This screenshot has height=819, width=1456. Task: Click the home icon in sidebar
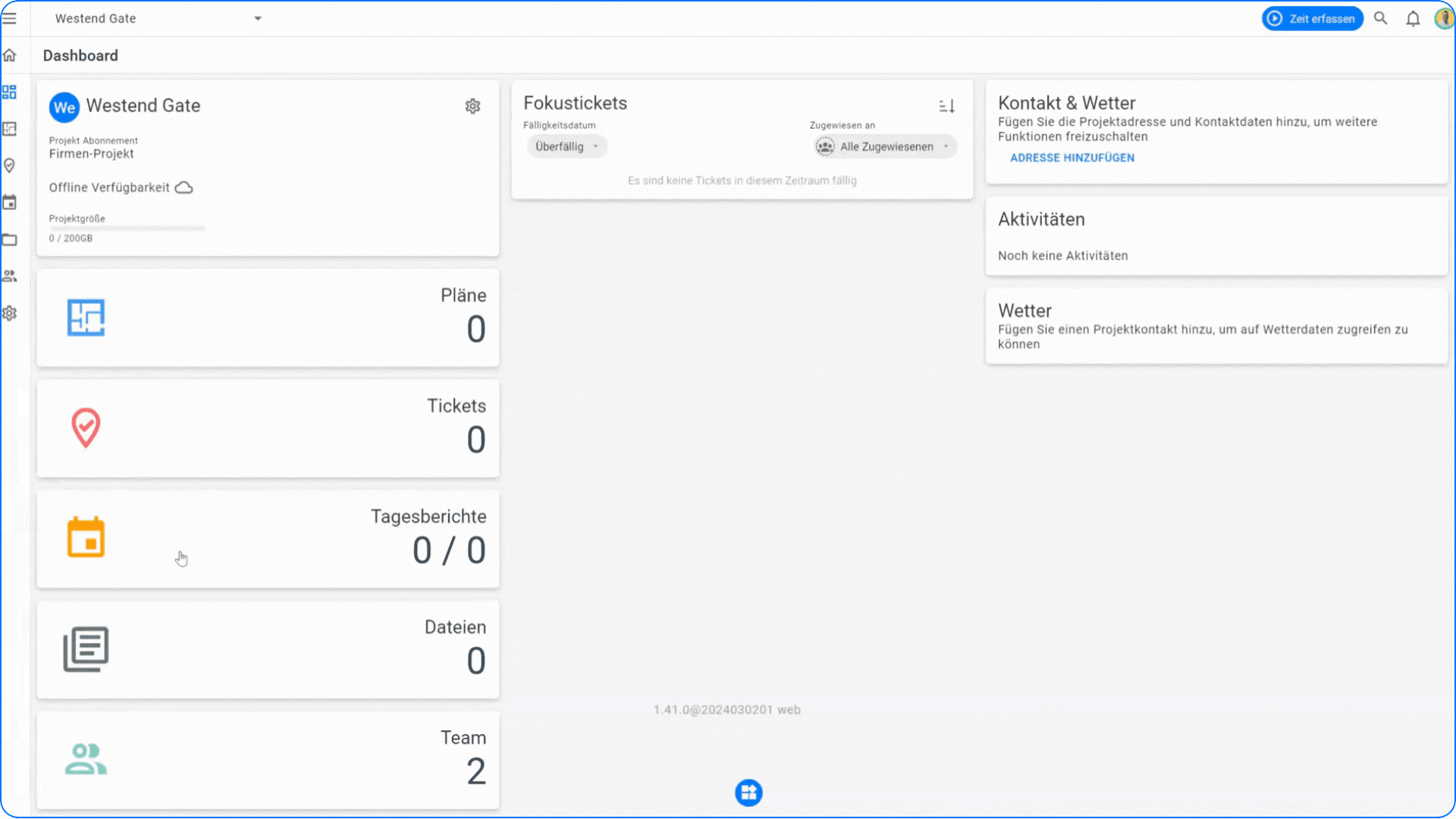pos(10,55)
